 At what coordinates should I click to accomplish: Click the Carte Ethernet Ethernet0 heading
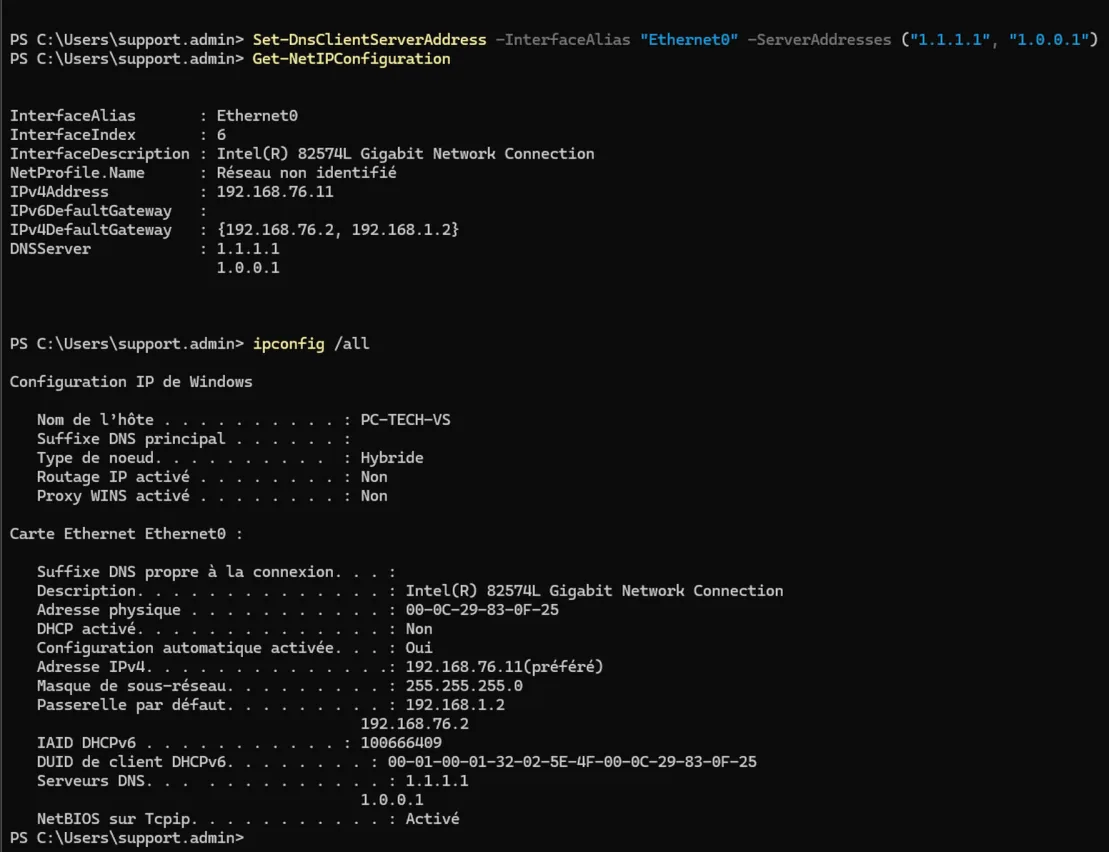(126, 534)
